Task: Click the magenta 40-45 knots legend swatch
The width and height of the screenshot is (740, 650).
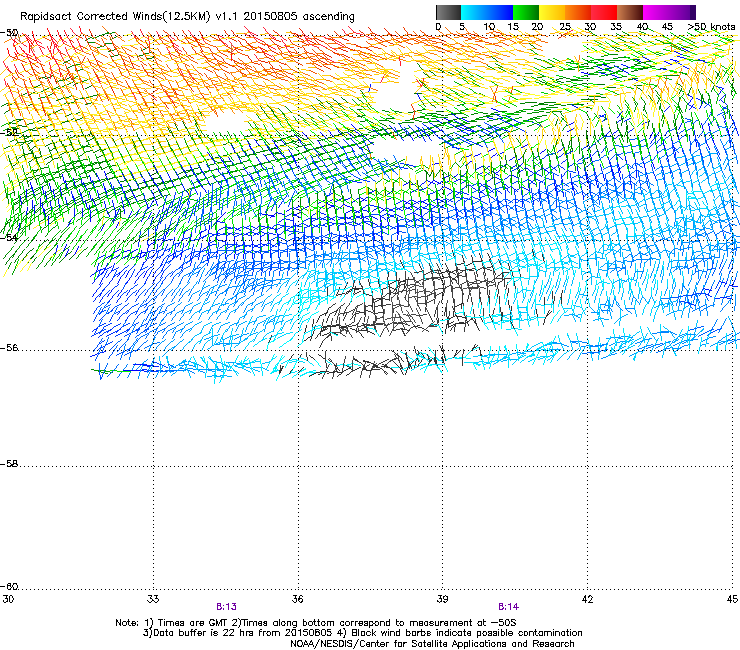Action: (x=656, y=12)
